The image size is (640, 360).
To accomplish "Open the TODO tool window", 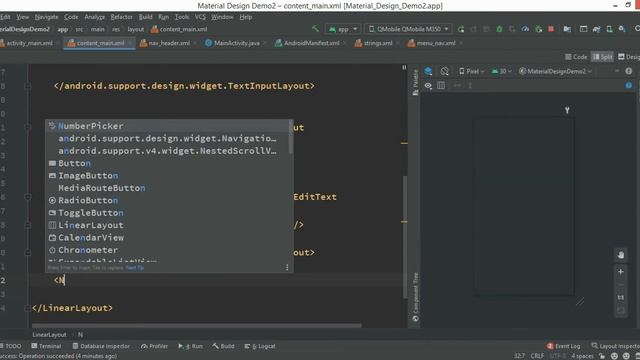I will 11,346.
